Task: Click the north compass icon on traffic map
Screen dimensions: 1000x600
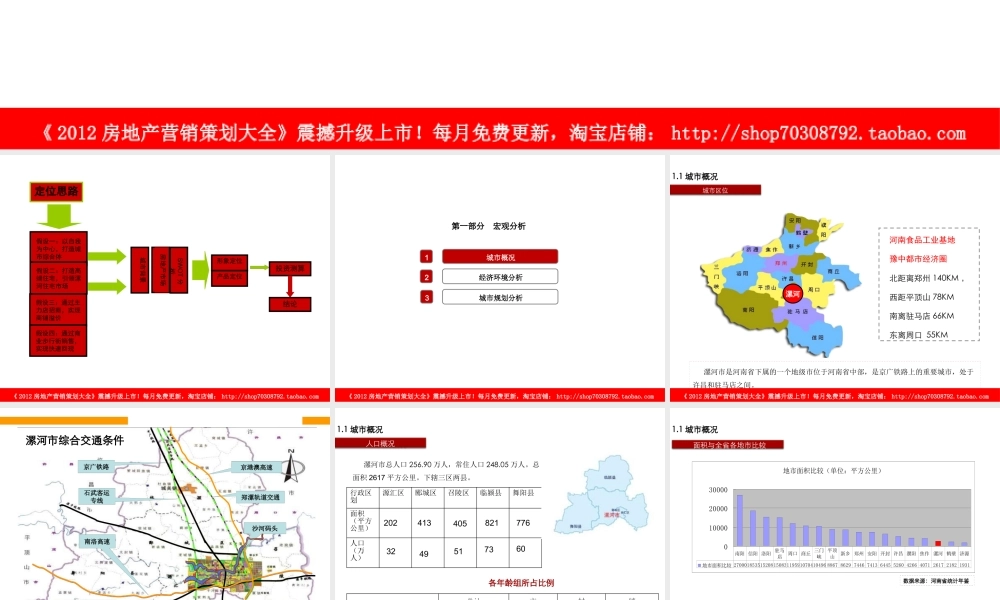Action: (x=293, y=467)
